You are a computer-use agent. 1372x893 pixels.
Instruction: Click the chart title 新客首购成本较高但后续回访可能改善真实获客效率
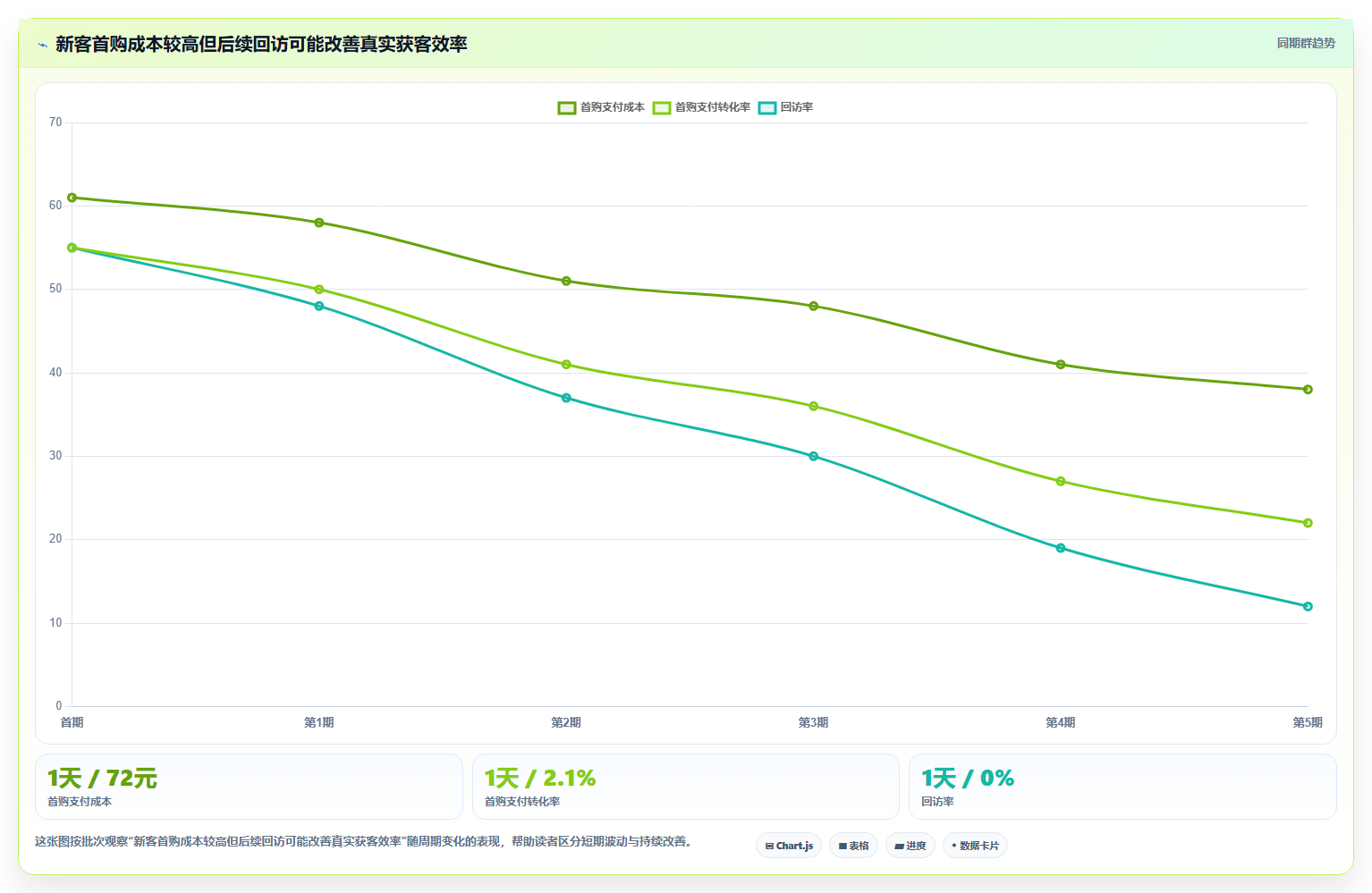click(261, 44)
